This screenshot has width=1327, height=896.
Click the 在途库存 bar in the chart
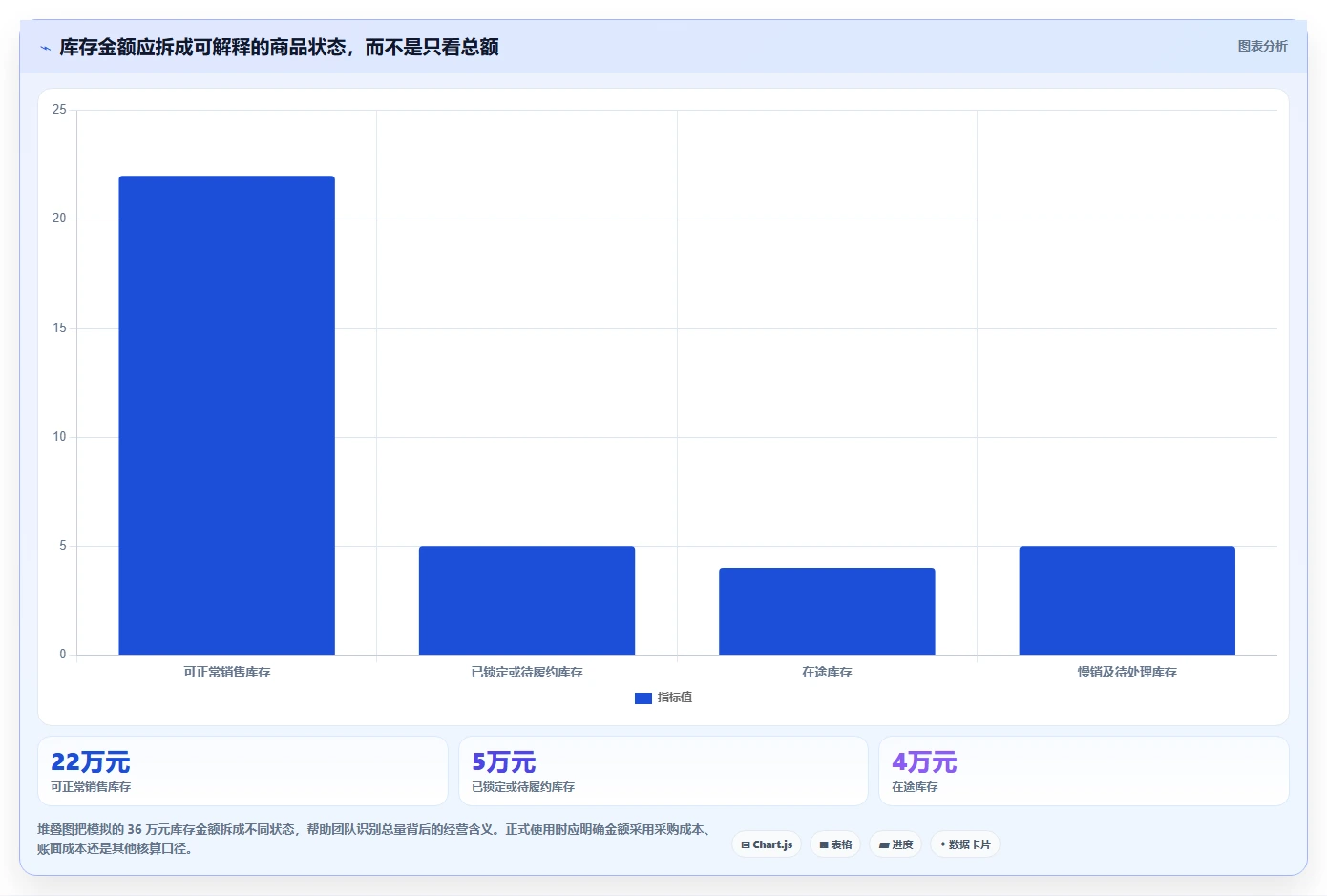[x=827, y=611]
